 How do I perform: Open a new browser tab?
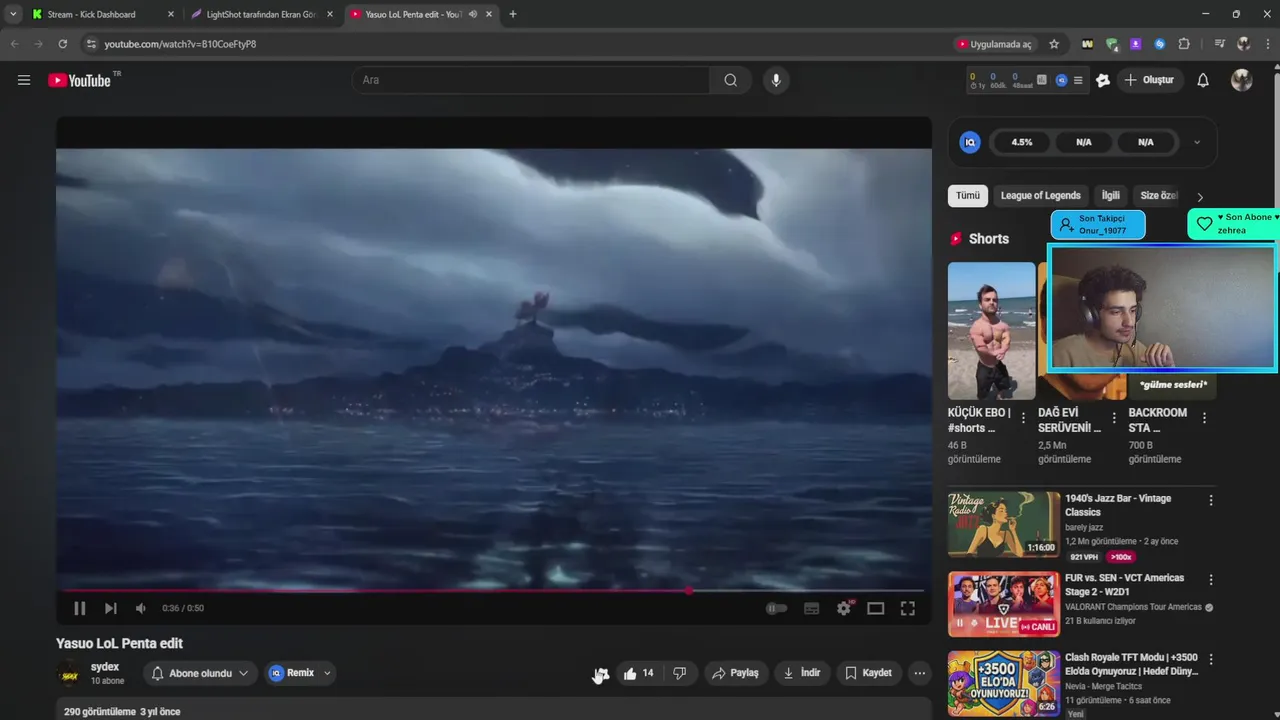[x=513, y=14]
